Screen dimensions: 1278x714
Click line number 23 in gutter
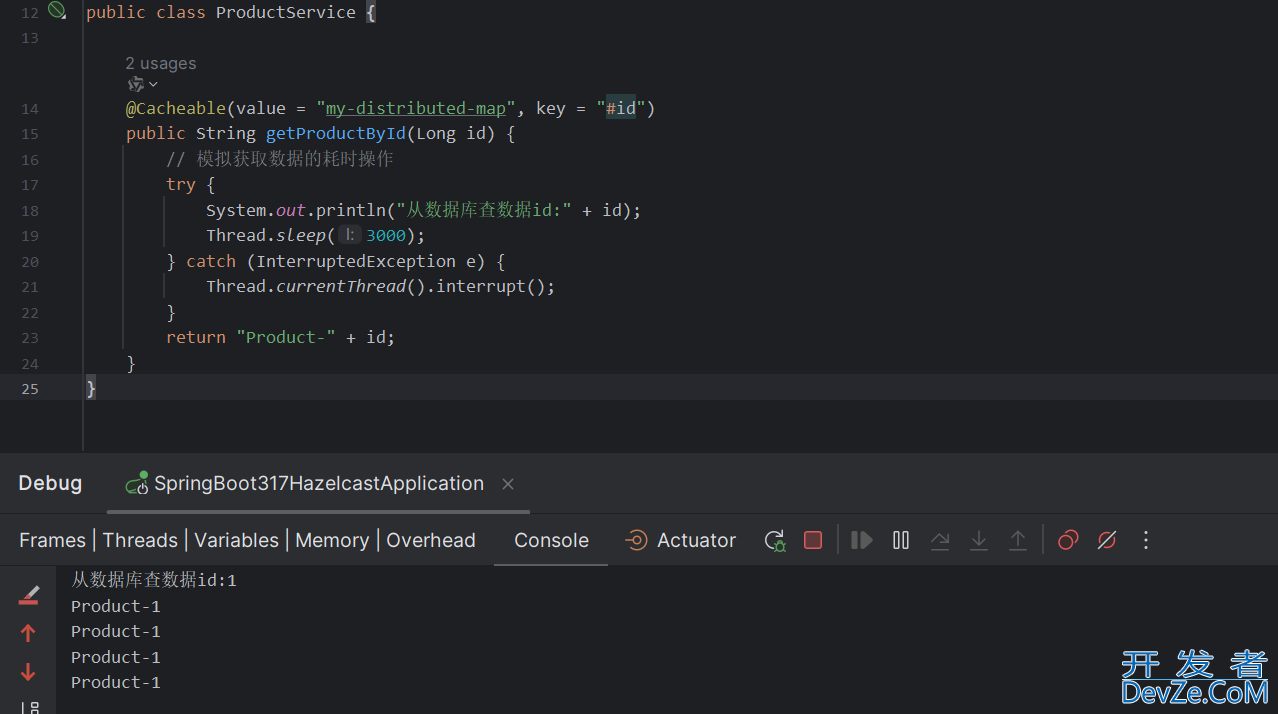30,338
